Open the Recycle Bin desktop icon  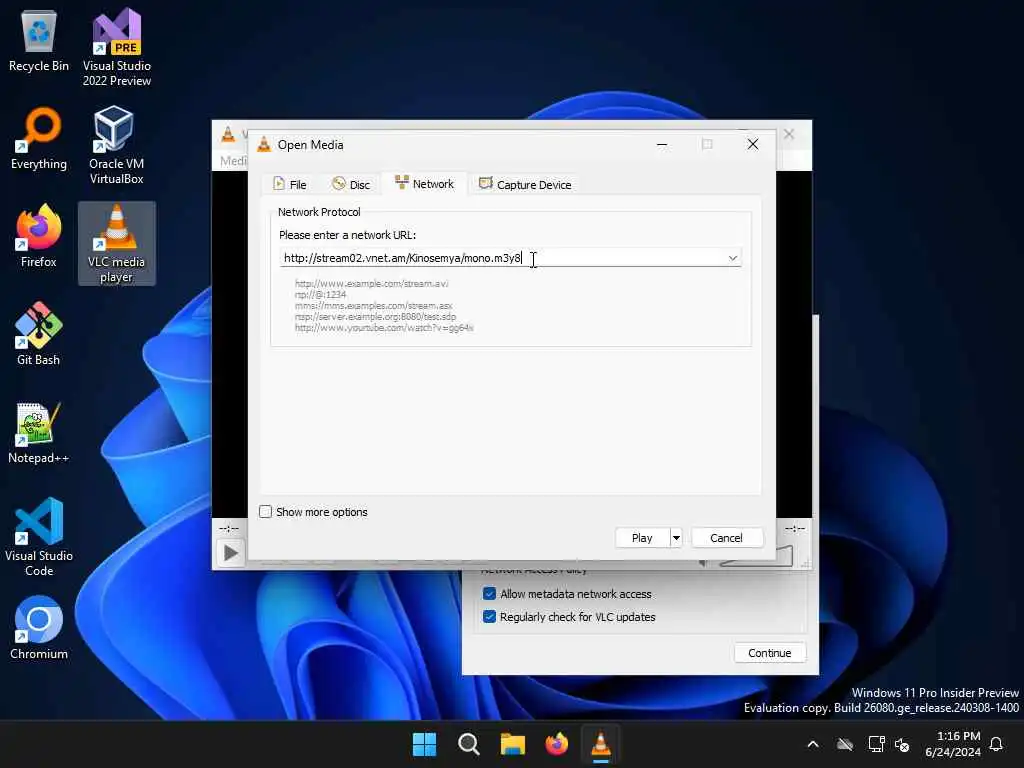point(39,42)
